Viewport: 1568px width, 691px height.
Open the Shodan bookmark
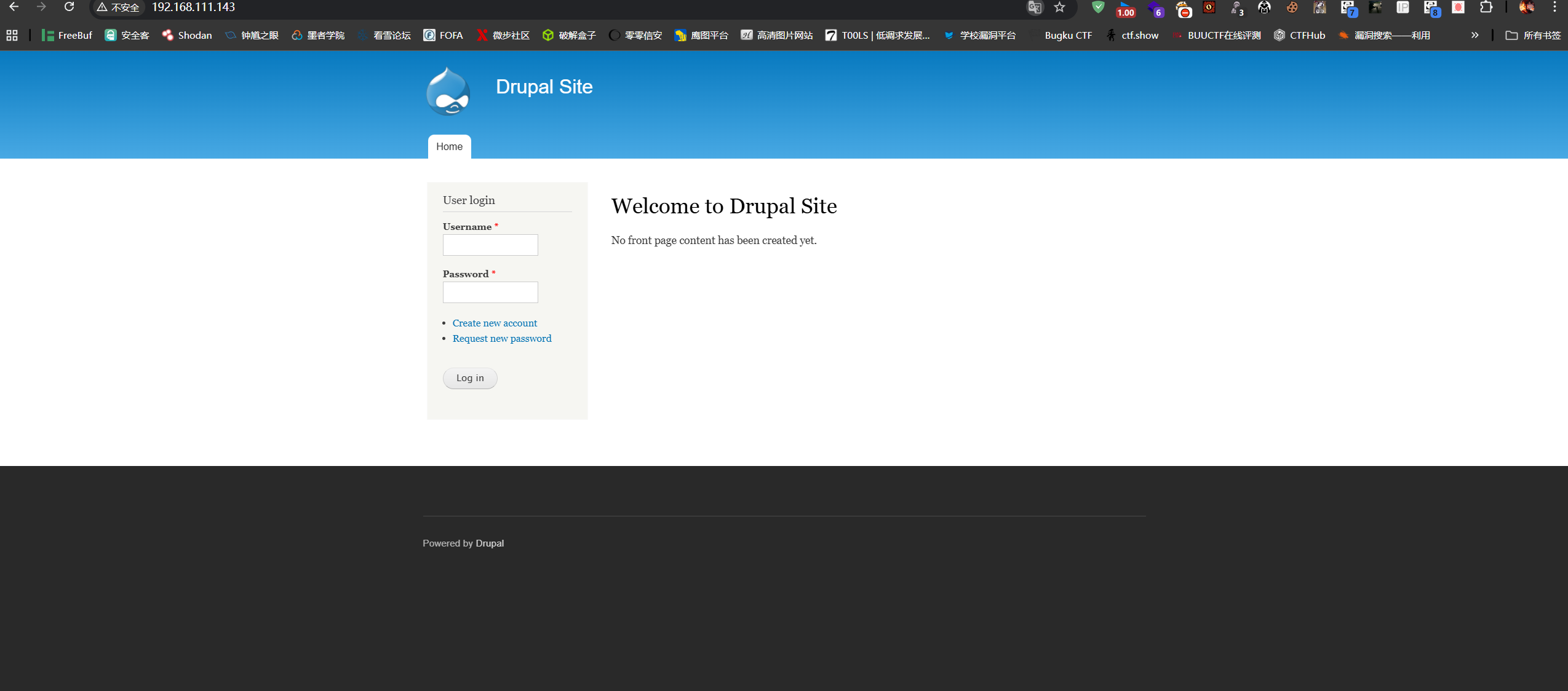(187, 36)
